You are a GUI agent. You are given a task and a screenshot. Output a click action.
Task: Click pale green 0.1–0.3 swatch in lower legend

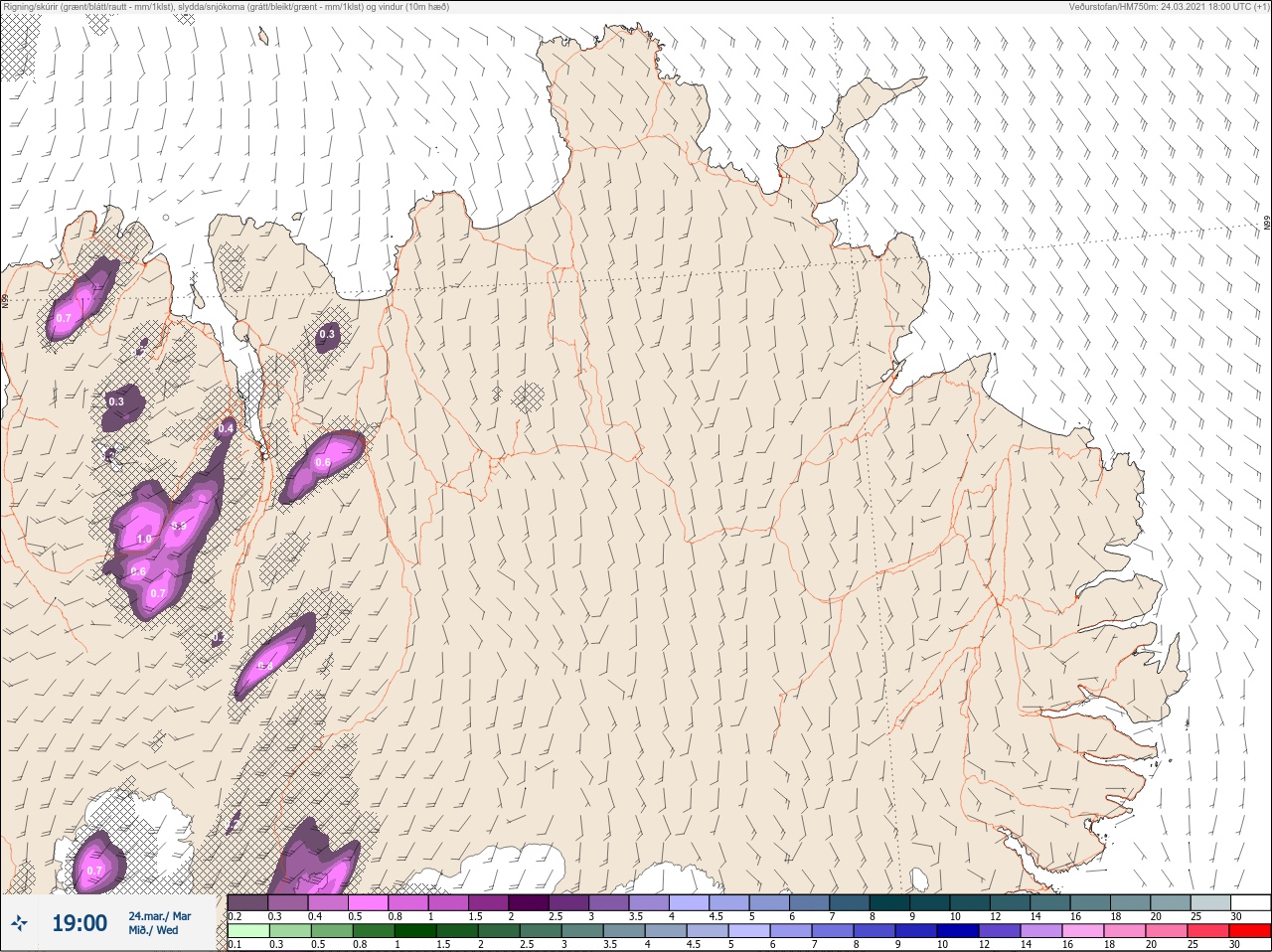(x=248, y=931)
